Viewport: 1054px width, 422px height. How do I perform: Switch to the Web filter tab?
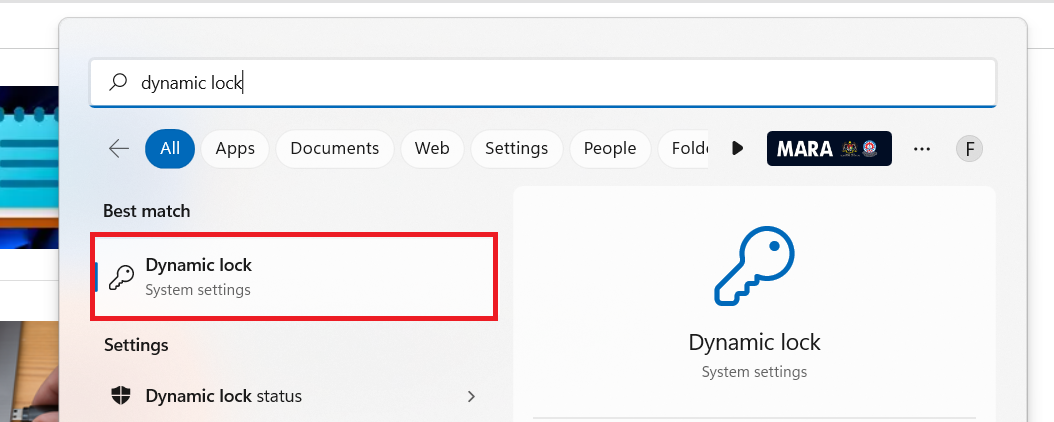point(432,148)
